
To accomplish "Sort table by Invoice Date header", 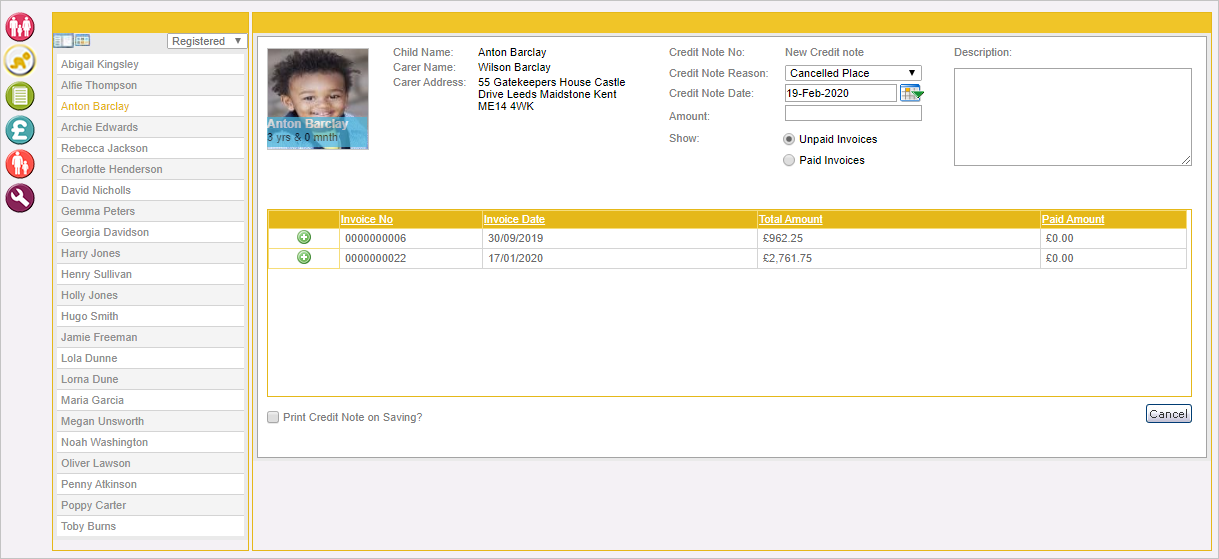I will pyautogui.click(x=514, y=219).
